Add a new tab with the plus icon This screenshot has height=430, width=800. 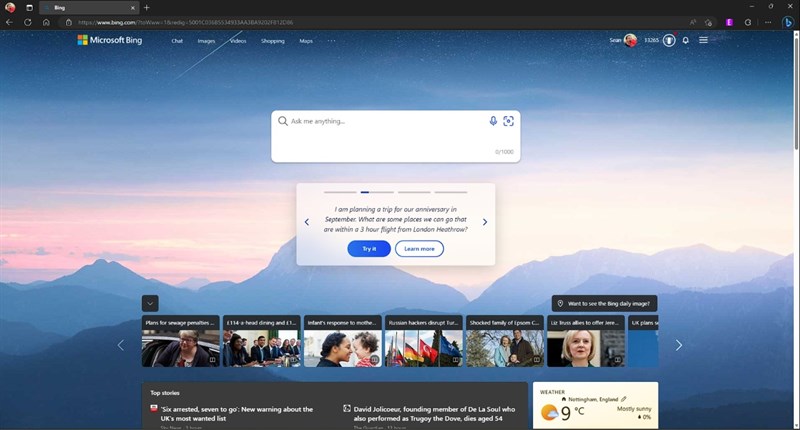tap(146, 8)
